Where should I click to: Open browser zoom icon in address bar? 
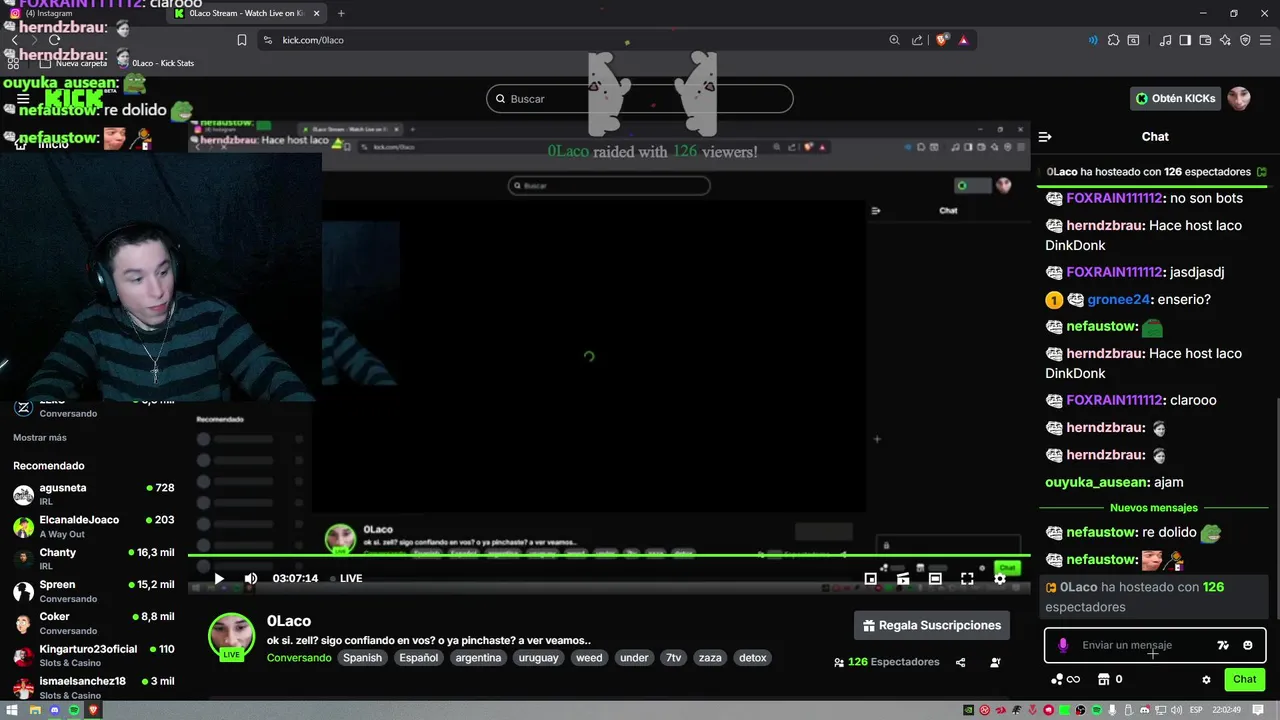click(894, 40)
